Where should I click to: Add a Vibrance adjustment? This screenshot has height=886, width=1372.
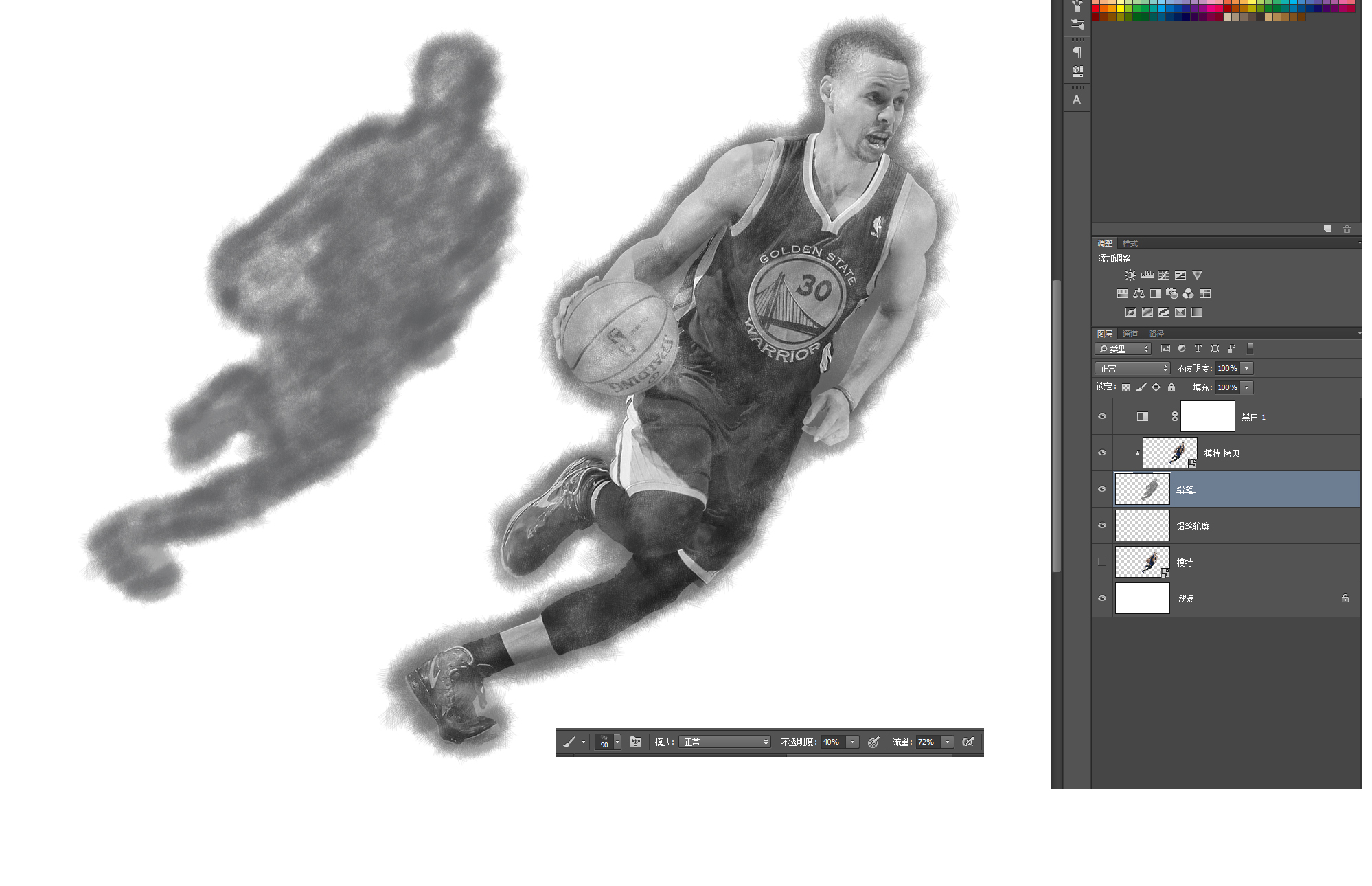(x=1197, y=275)
